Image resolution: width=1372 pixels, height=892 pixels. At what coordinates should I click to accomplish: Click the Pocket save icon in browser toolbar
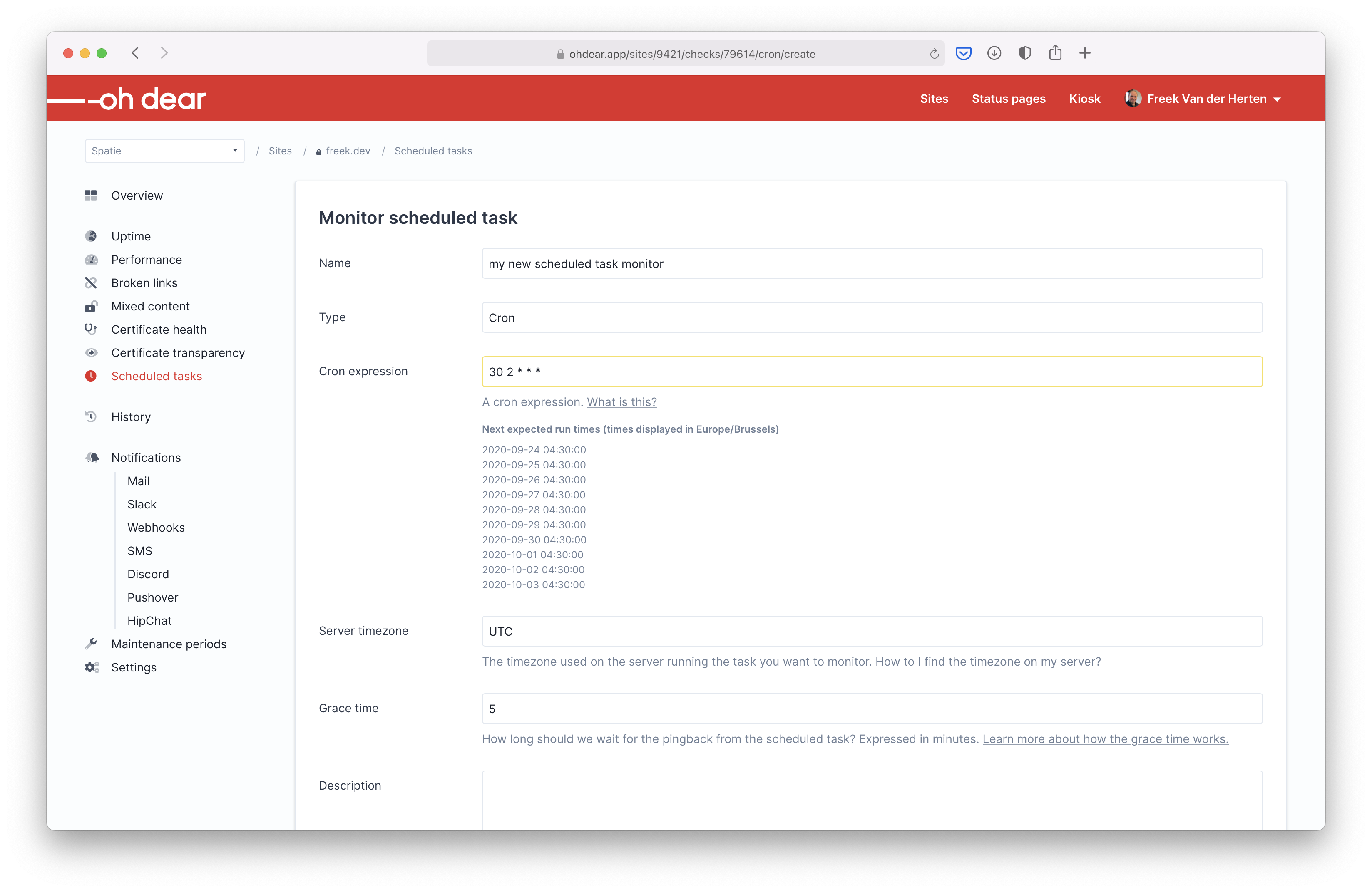963,54
